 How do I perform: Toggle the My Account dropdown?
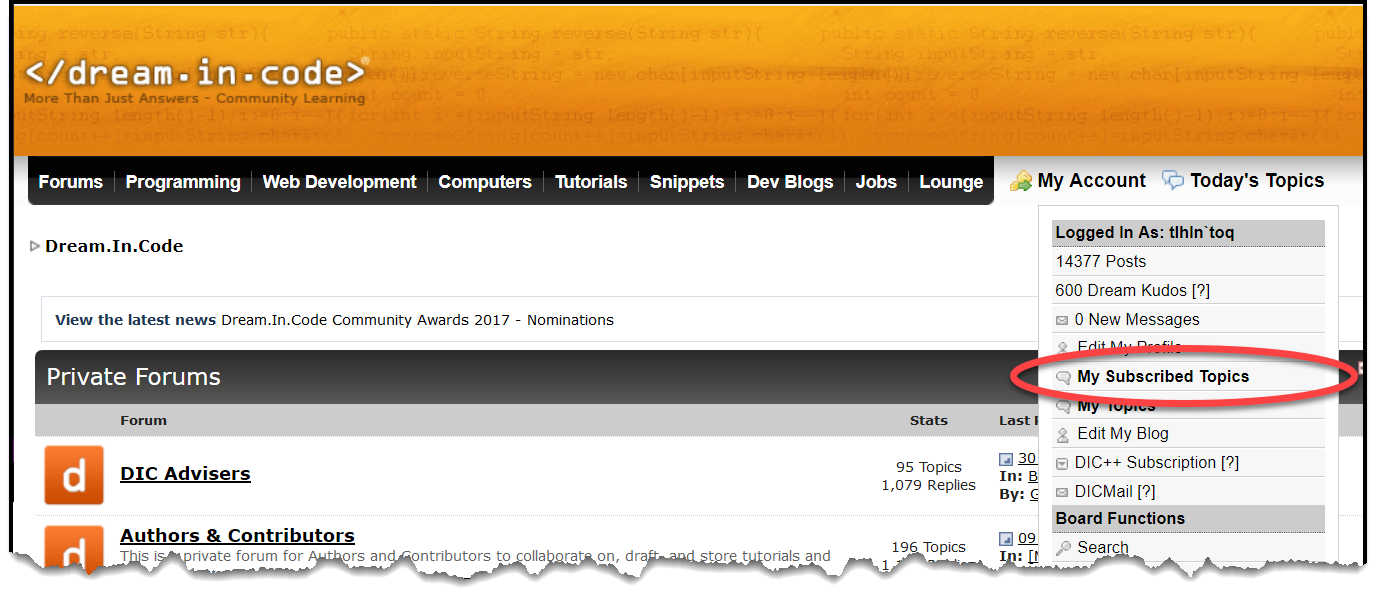[1092, 181]
